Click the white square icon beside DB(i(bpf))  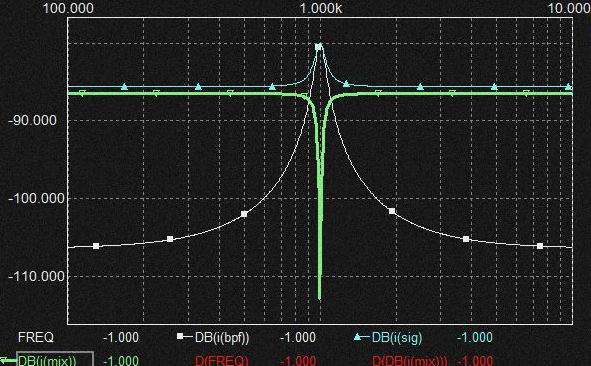pos(181,335)
